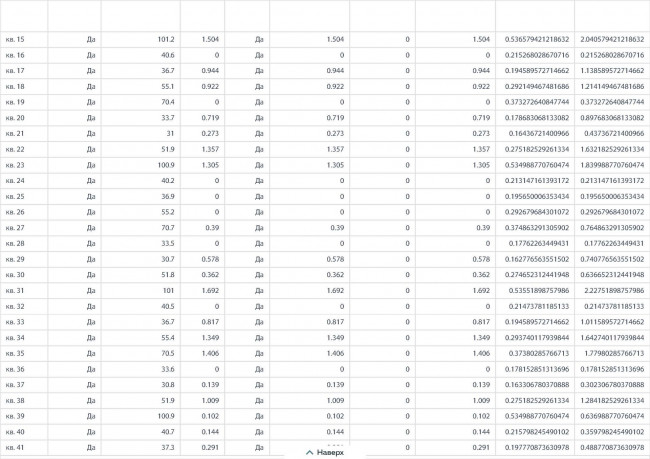
Task: Select the кв. 27 row label
Action: [x=15, y=228]
